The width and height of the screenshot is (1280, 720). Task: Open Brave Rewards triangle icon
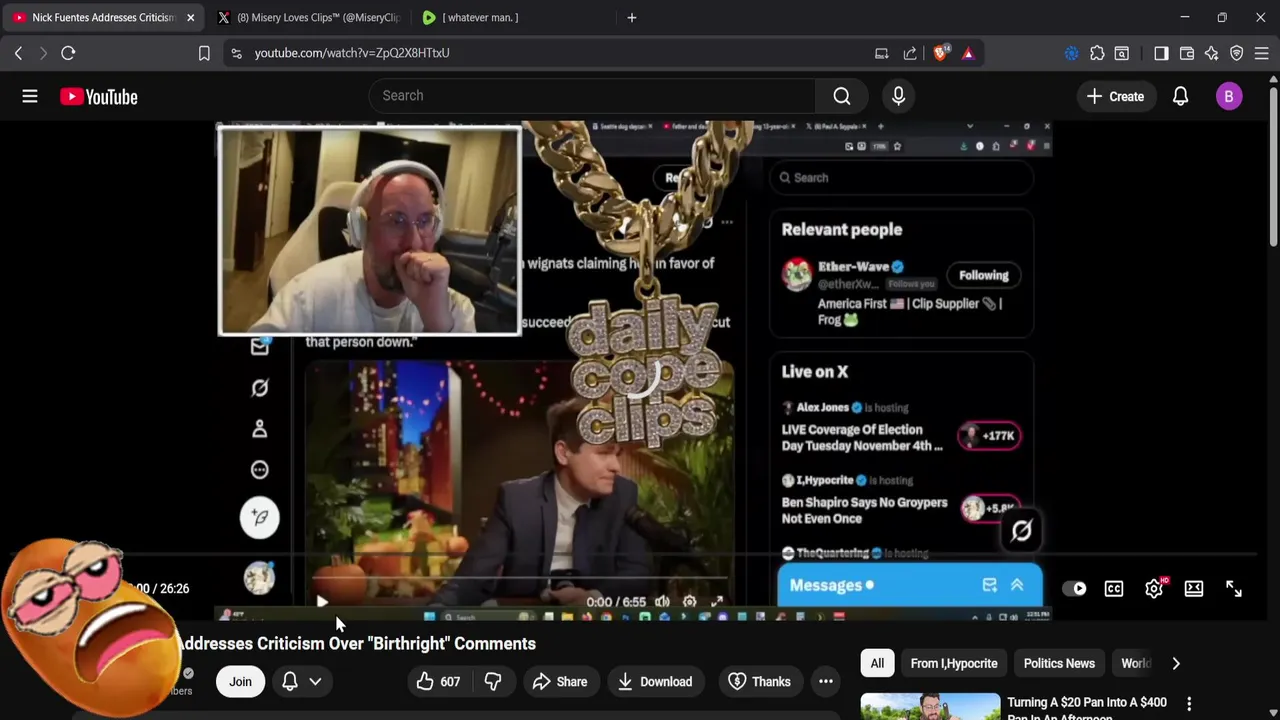pyautogui.click(x=968, y=53)
